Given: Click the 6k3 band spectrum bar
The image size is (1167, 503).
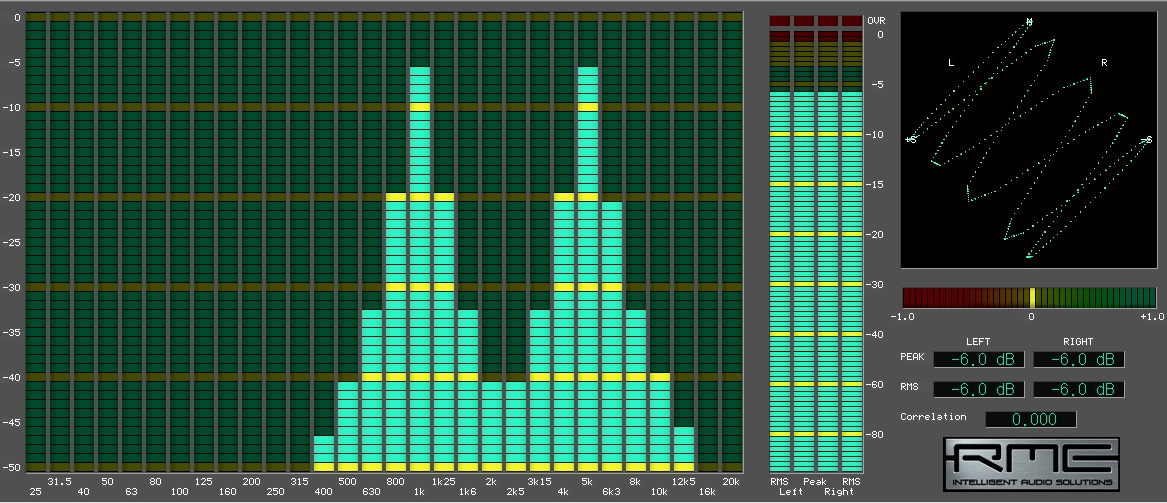Looking at the screenshot, I should [x=612, y=336].
